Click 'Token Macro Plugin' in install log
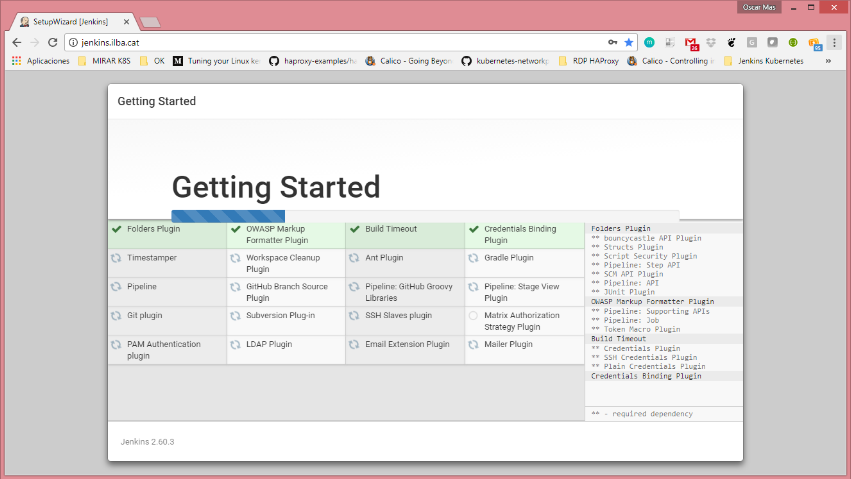This screenshot has width=851, height=479. (642, 329)
